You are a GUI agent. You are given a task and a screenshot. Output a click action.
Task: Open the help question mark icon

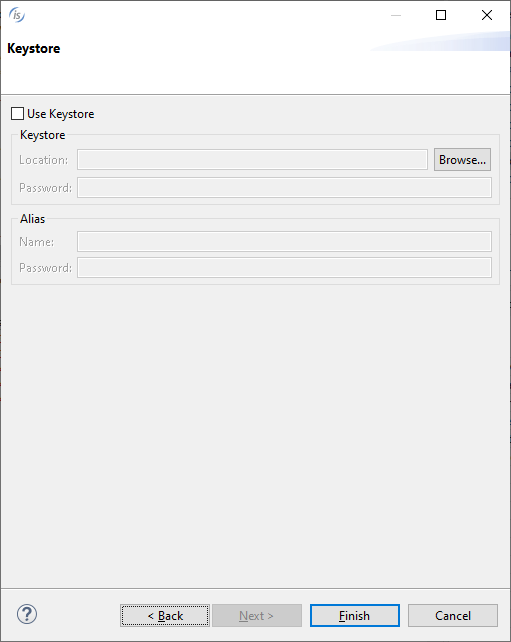tap(27, 614)
